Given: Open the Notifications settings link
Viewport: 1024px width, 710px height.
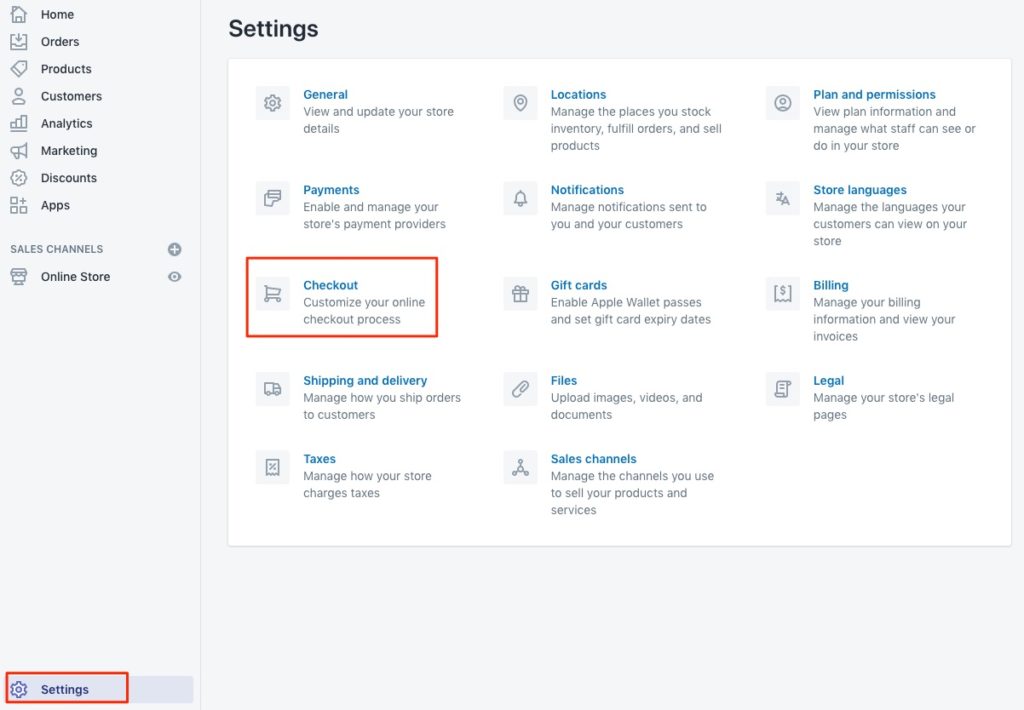Looking at the screenshot, I should [x=587, y=189].
